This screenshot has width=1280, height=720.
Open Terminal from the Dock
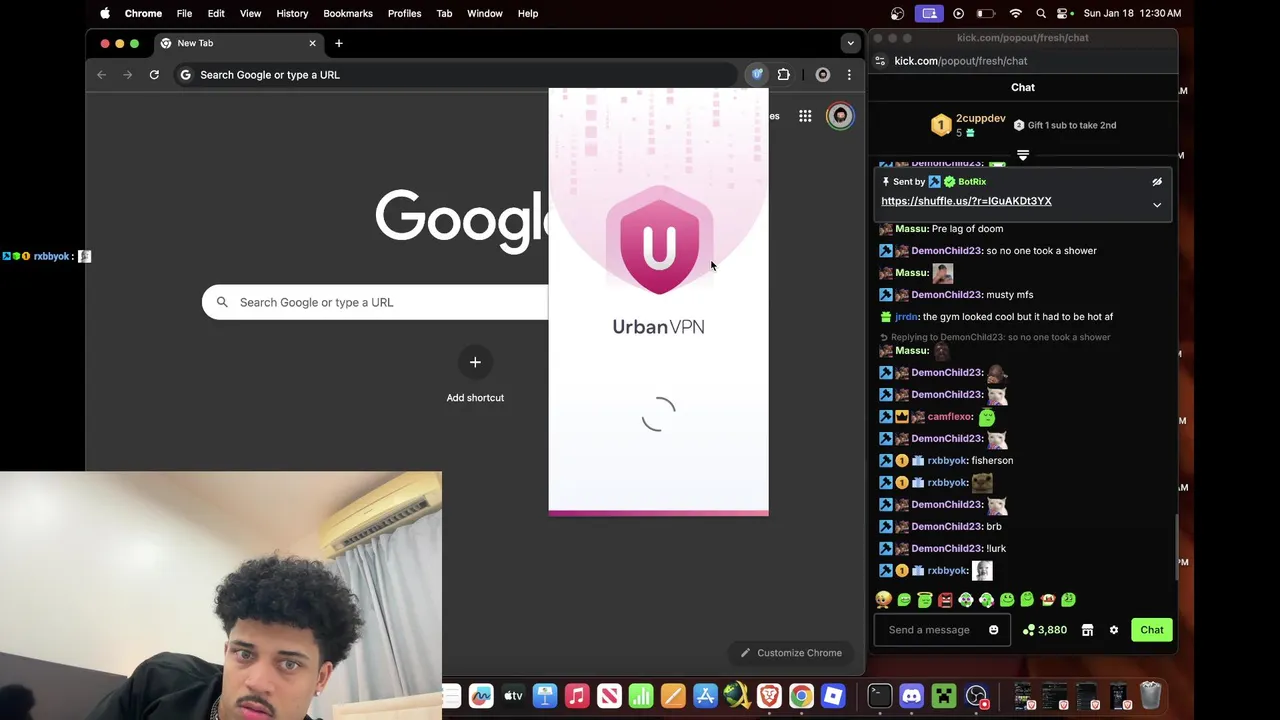[879, 696]
